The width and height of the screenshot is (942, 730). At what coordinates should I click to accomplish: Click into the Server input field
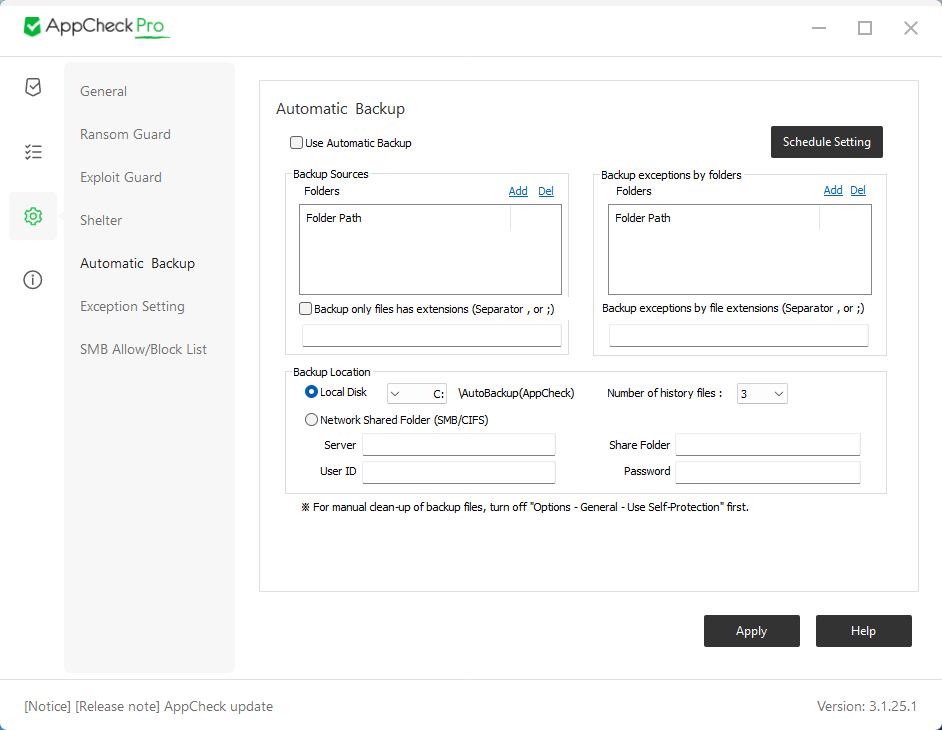coord(458,445)
